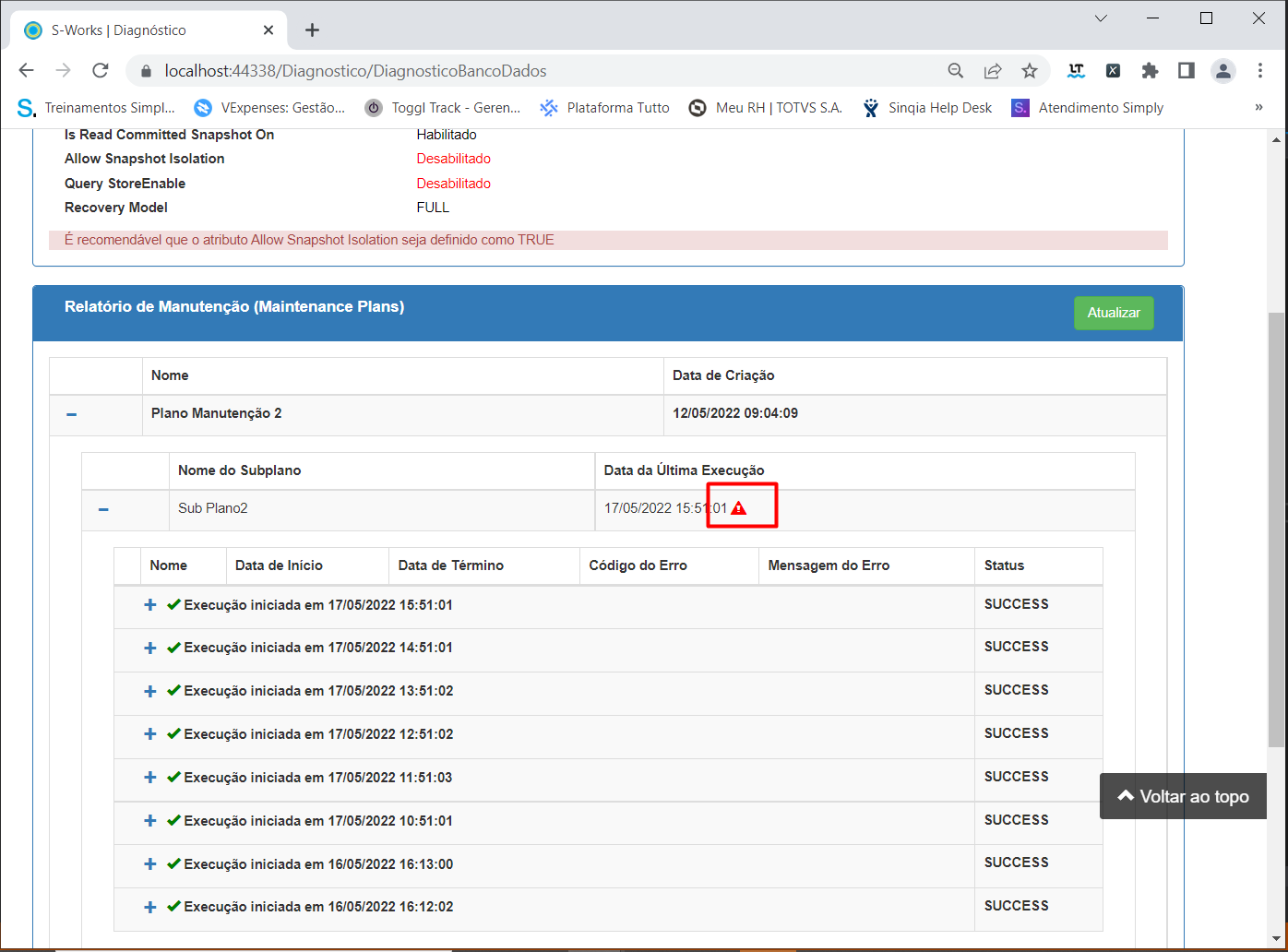Expand execution started 17/05/2022 10:51:01
The image size is (1288, 952).
[x=150, y=821]
